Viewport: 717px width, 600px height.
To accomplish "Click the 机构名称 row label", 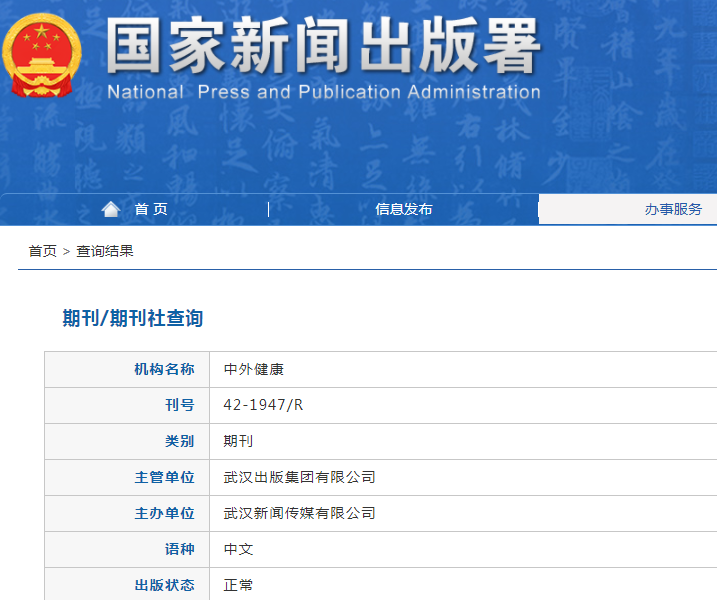I will (164, 369).
